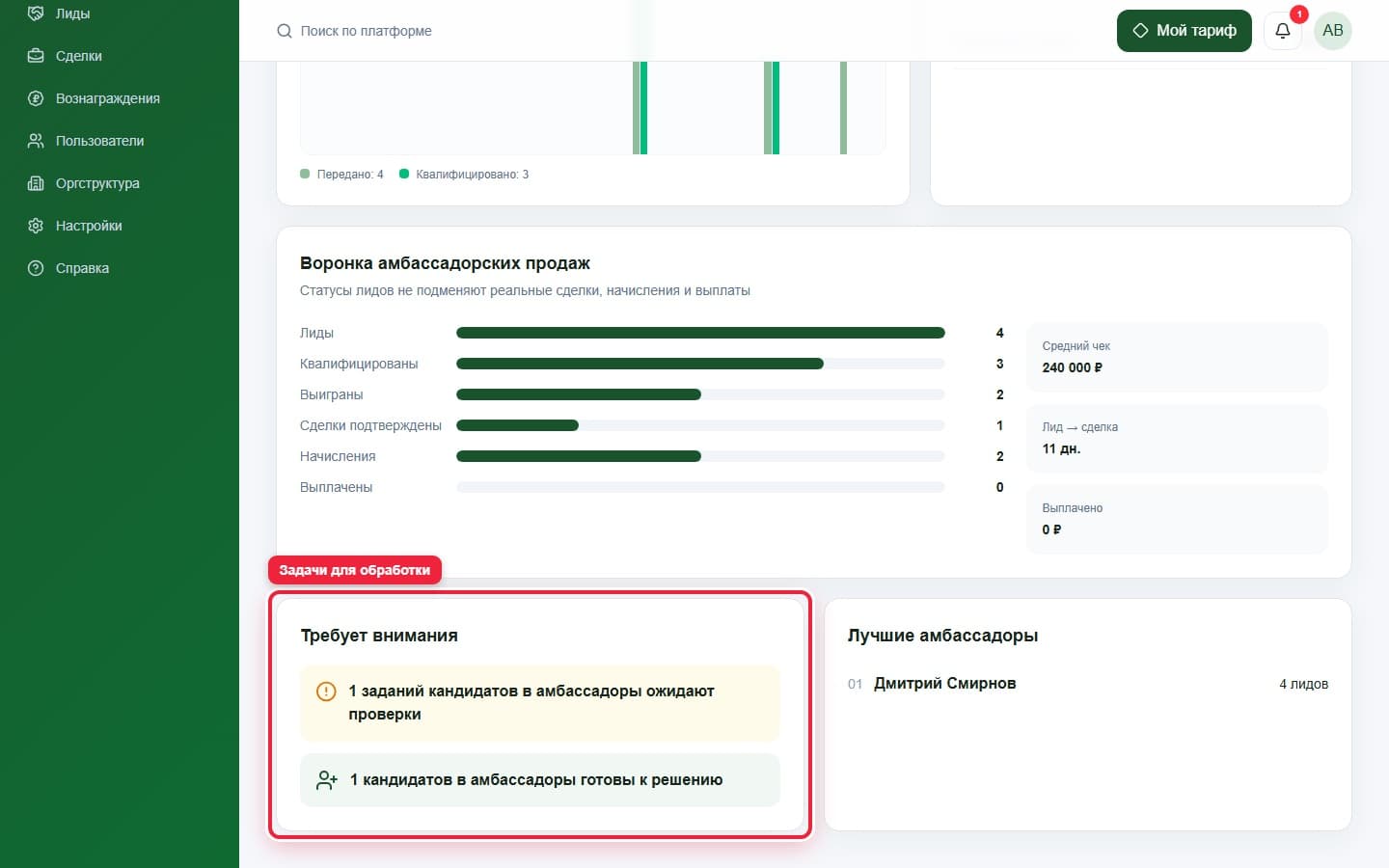Click the Воронка амбассадорских продаж heading
The width and height of the screenshot is (1389, 868).
(x=445, y=263)
